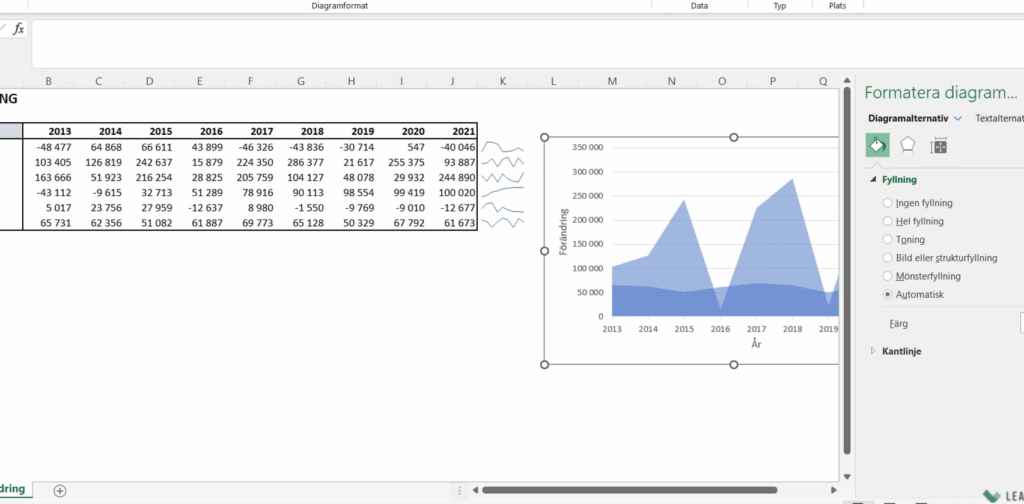Expand the Kantlinje section
Image resolution: width=1024 pixels, height=504 pixels.
pyautogui.click(x=873, y=351)
